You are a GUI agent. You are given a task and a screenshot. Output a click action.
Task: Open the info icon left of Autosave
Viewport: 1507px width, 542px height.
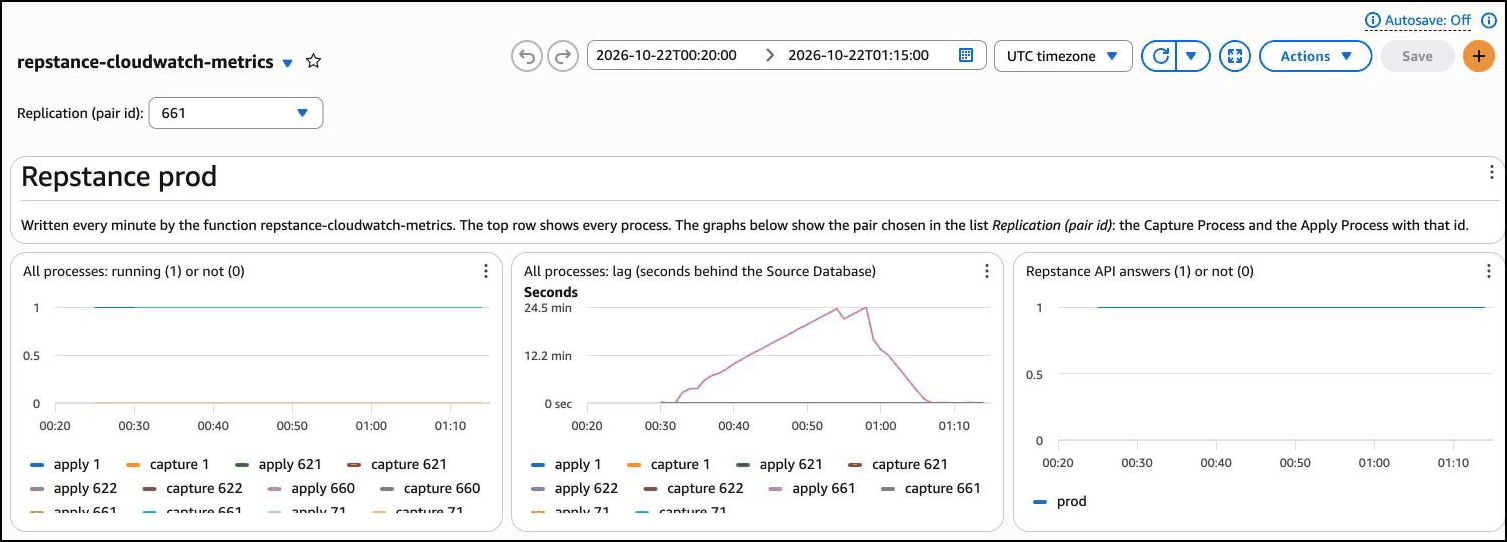click(1373, 20)
